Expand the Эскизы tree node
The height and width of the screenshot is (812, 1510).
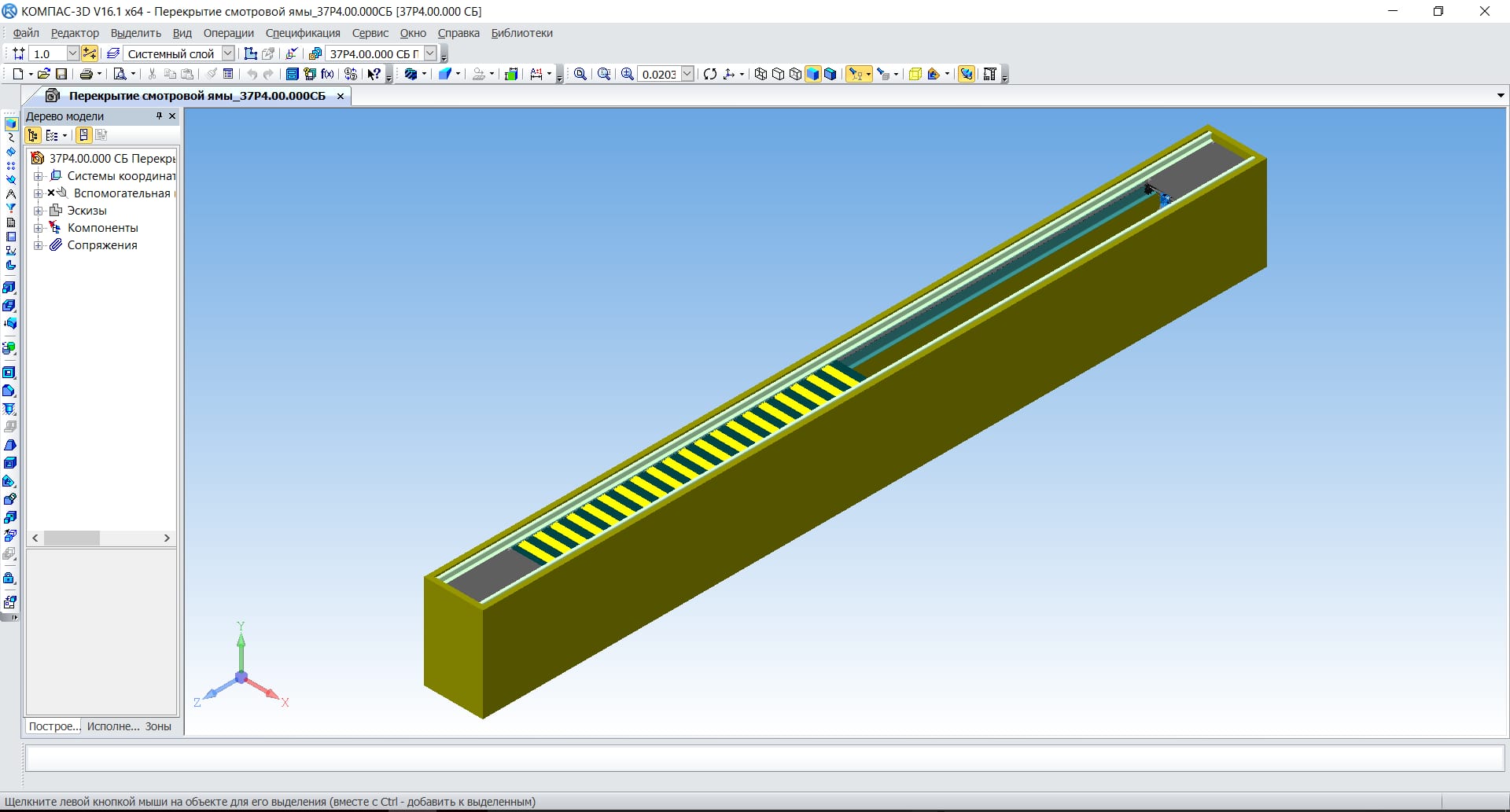tap(38, 211)
